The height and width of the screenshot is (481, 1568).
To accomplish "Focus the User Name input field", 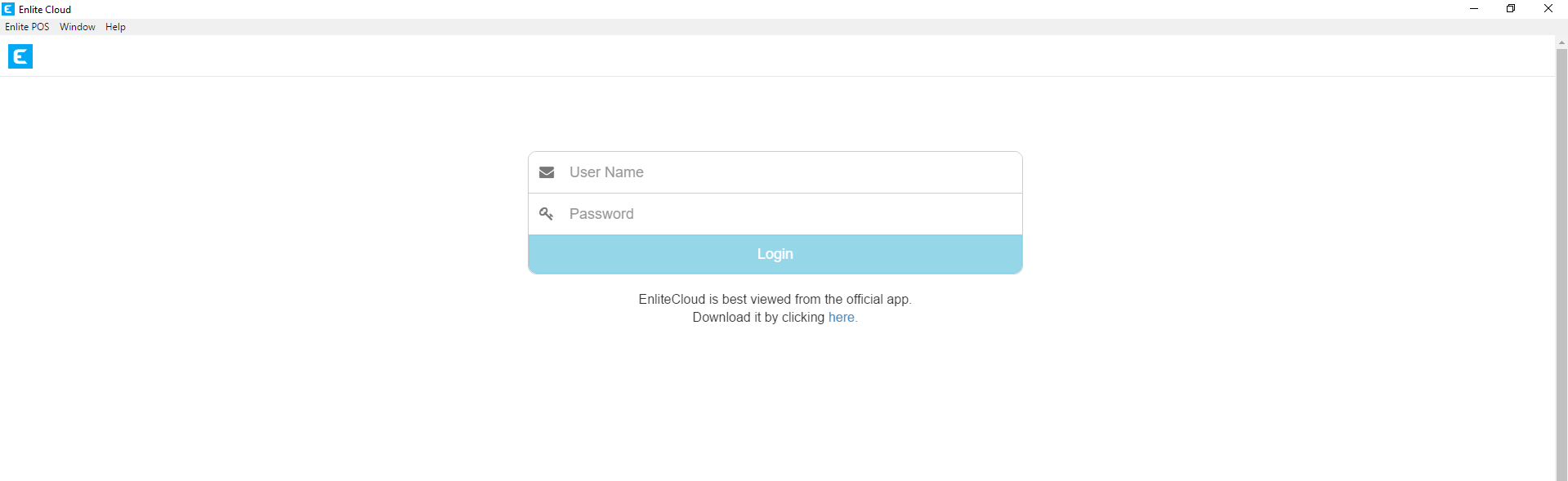I will click(775, 172).
